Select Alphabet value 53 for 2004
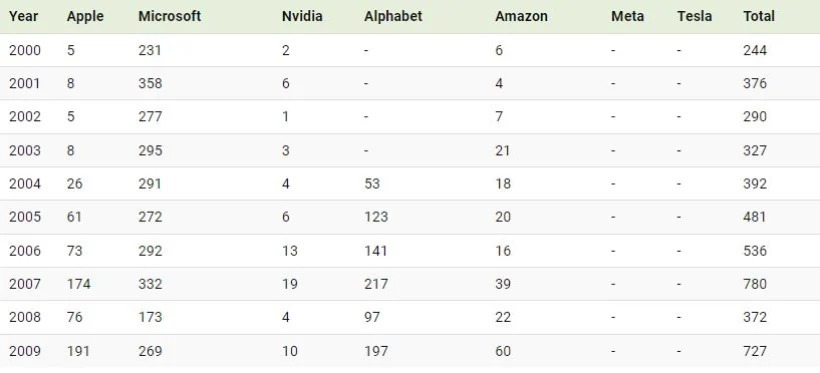Image resolution: width=820 pixels, height=373 pixels. click(x=372, y=184)
